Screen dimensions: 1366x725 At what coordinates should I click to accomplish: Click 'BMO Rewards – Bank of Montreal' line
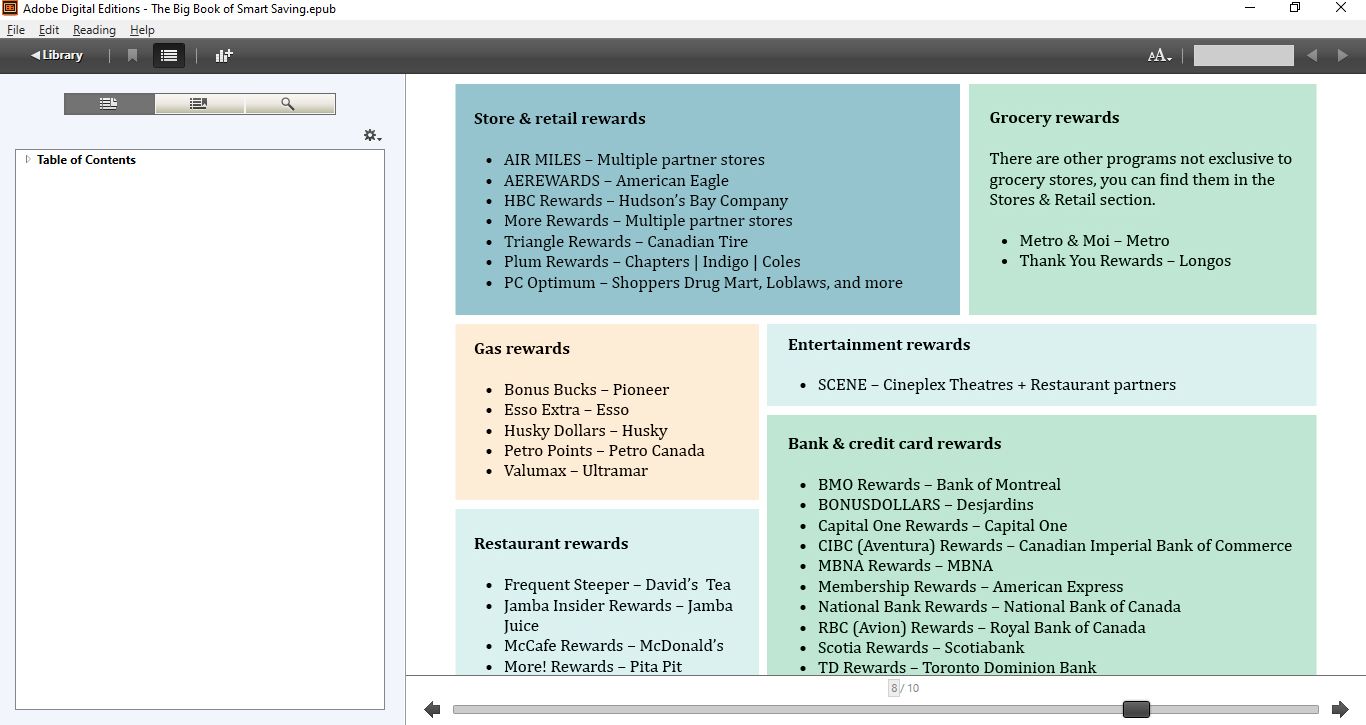pyautogui.click(x=939, y=485)
